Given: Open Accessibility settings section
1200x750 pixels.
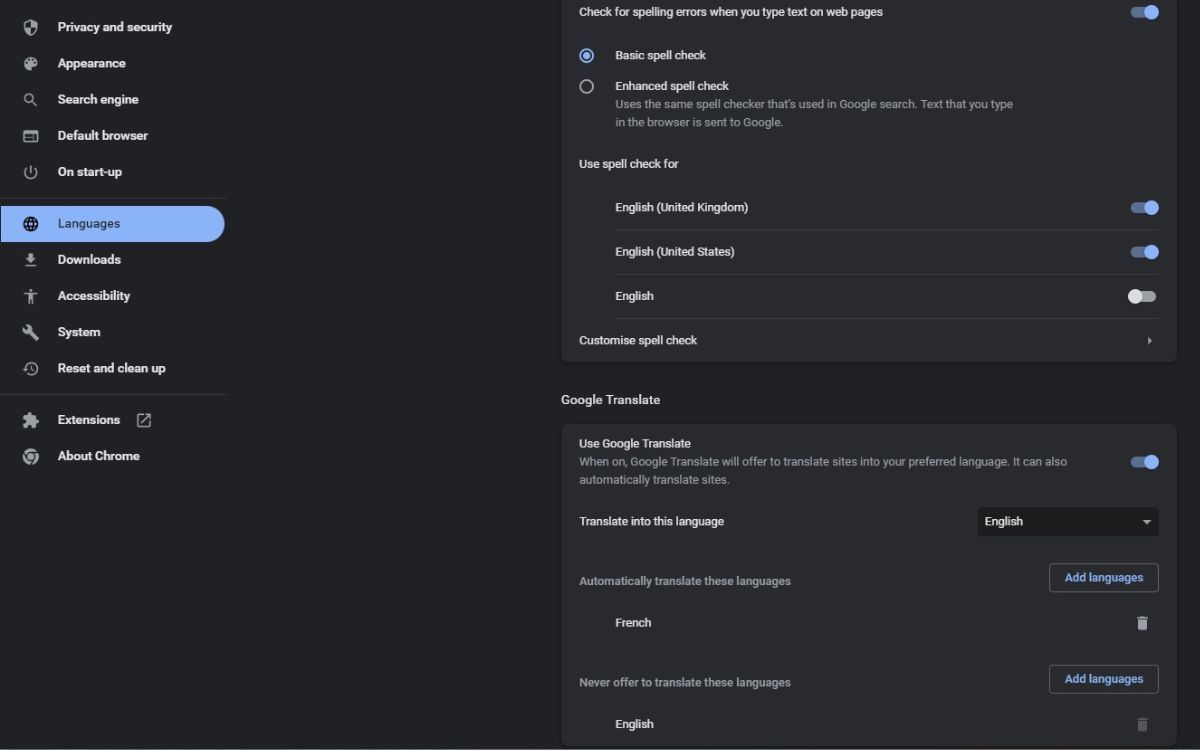Looking at the screenshot, I should point(94,296).
